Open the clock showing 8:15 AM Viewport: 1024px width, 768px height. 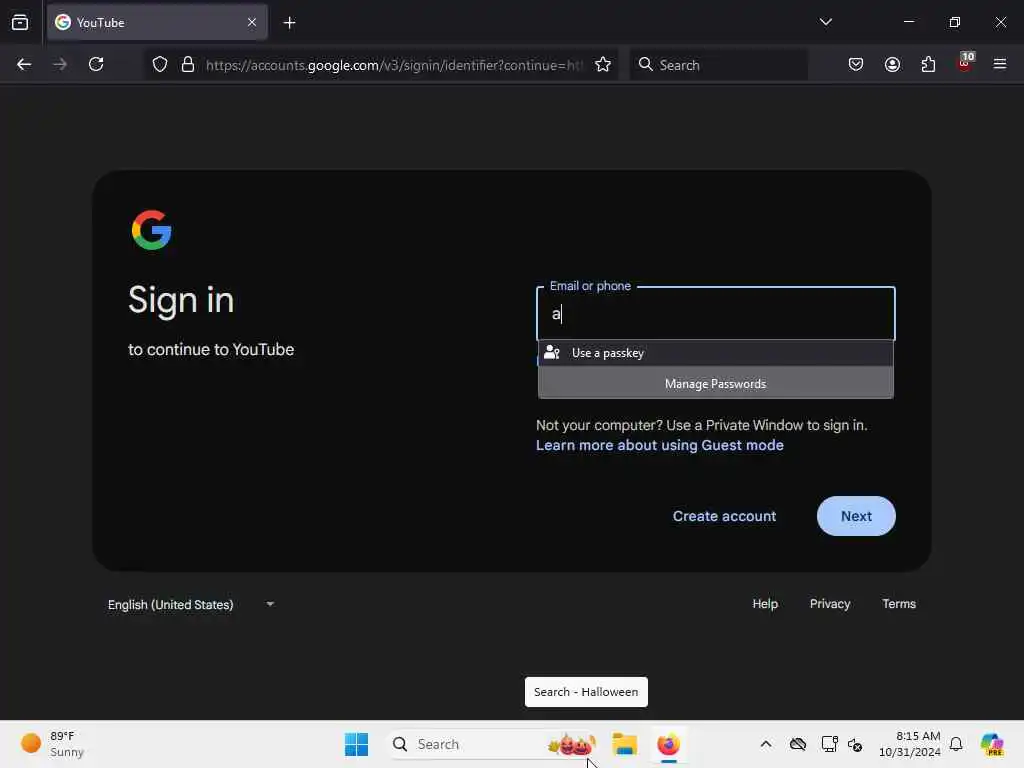pos(909,744)
